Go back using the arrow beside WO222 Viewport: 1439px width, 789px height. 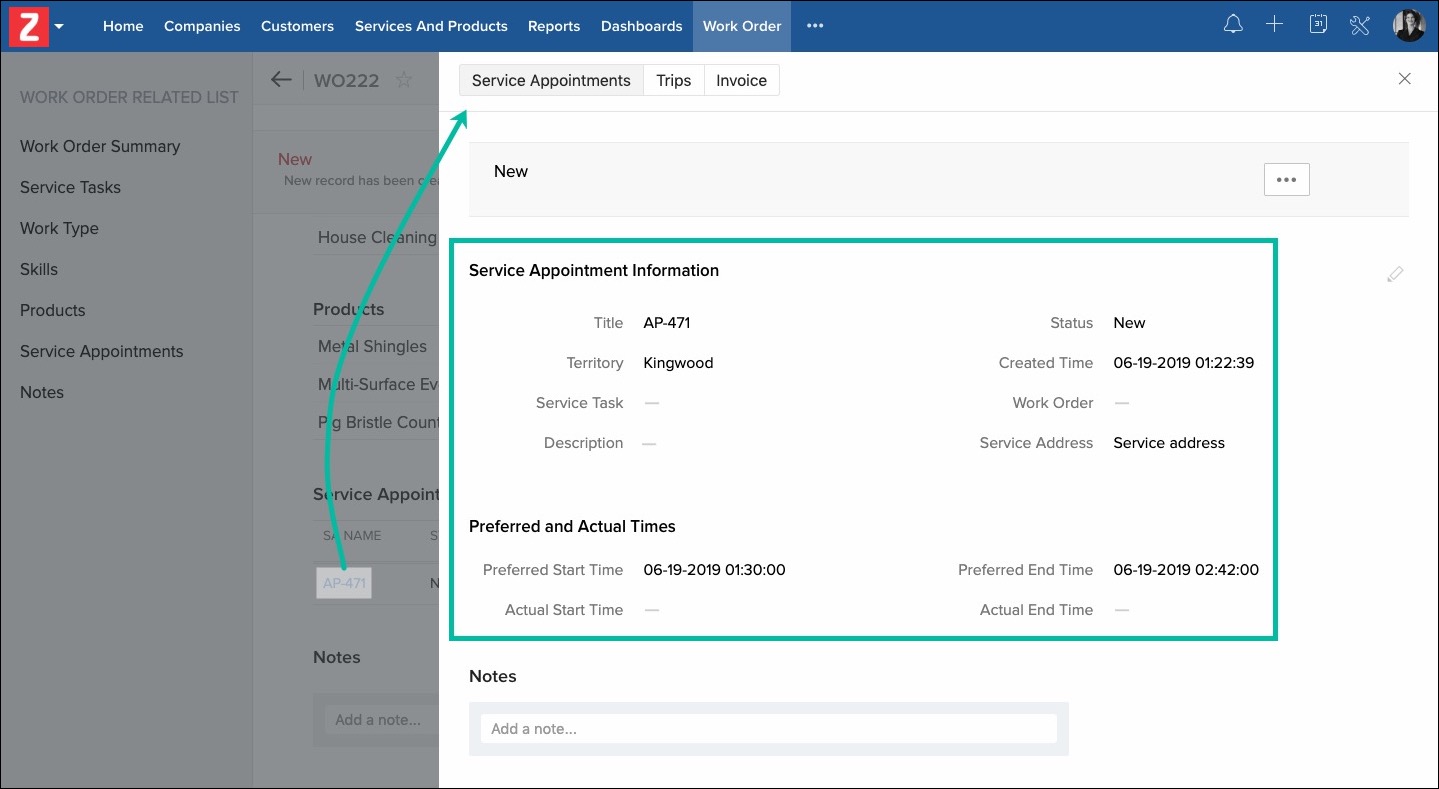click(x=281, y=80)
